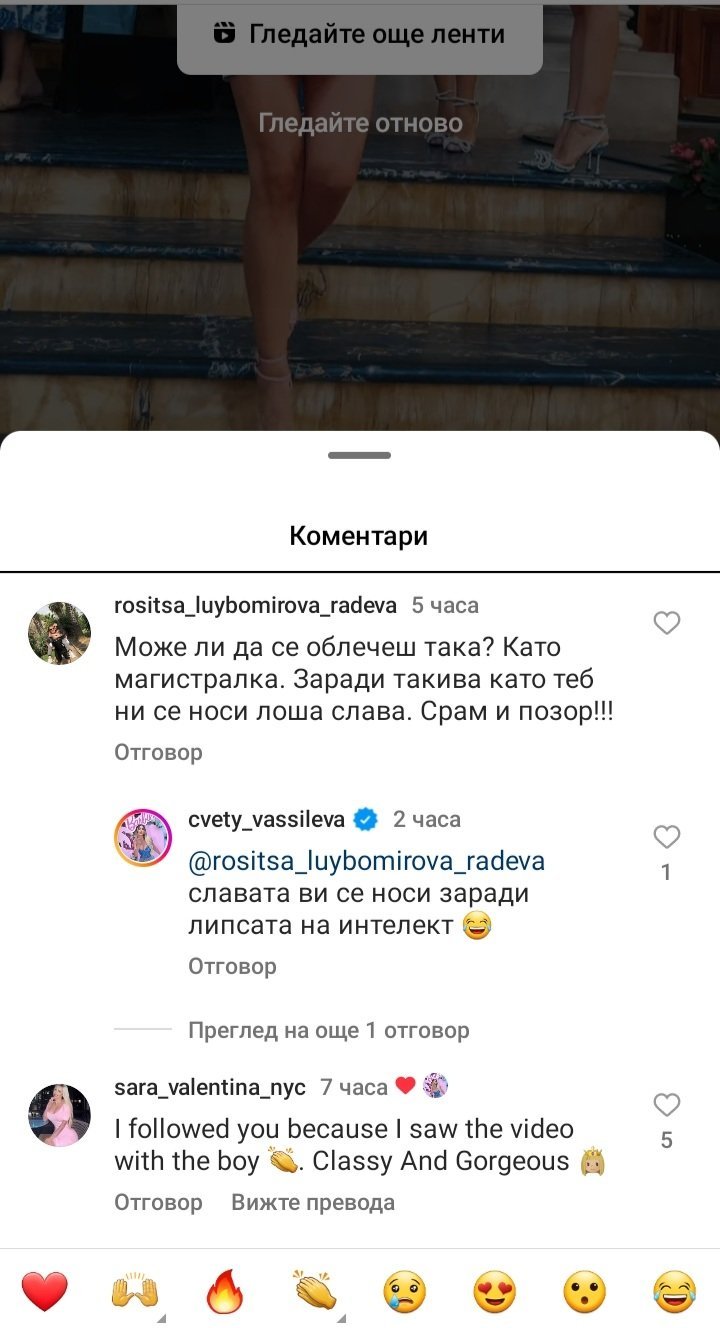
Task: Open sara_valentina_nyc's avatar
Action: point(59,1115)
